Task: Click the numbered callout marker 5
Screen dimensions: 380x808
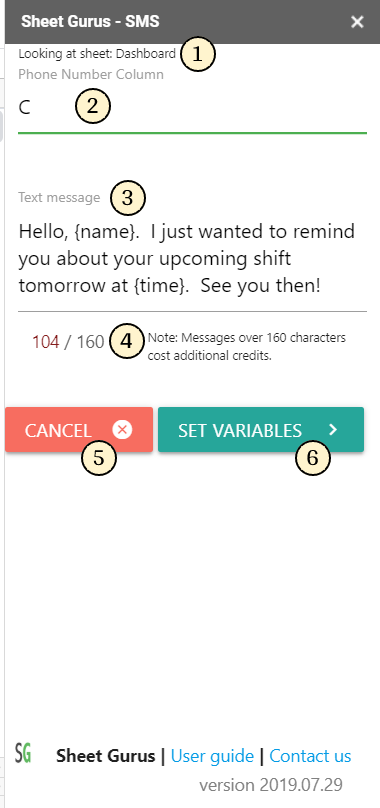Action: [99, 457]
